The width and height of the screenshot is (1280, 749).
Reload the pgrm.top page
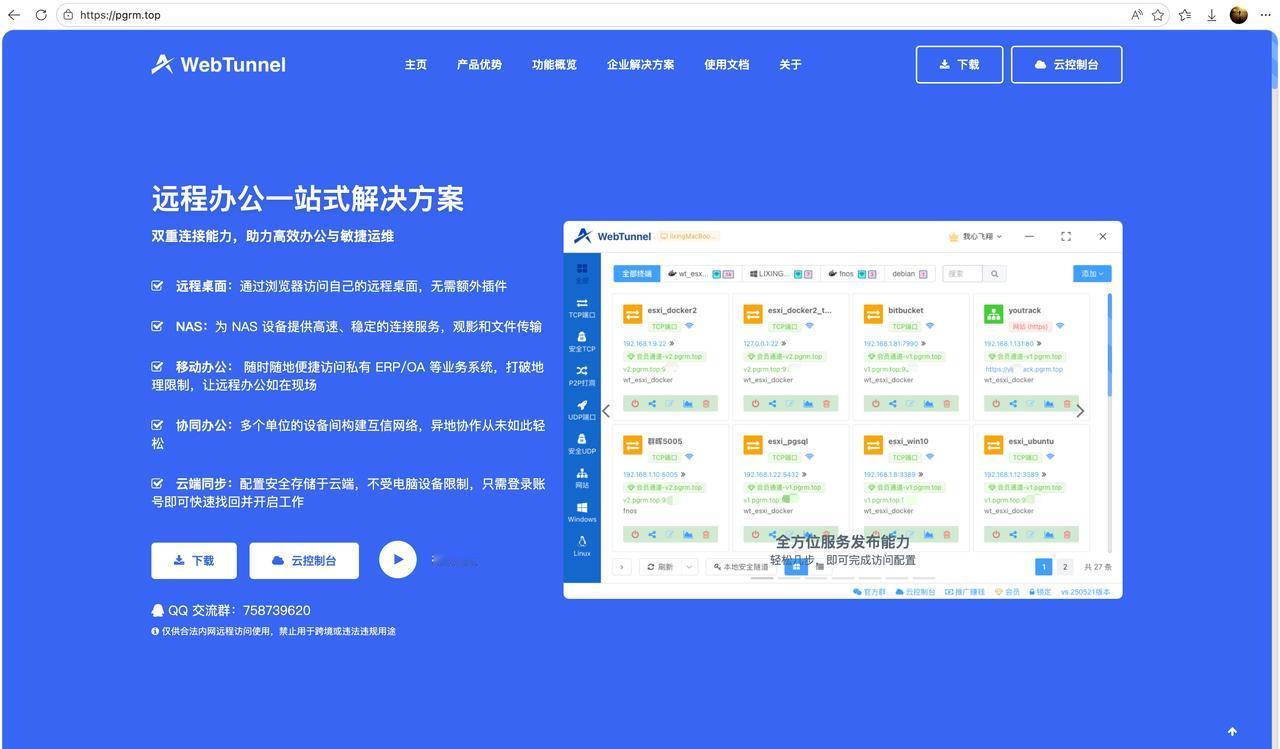point(40,15)
